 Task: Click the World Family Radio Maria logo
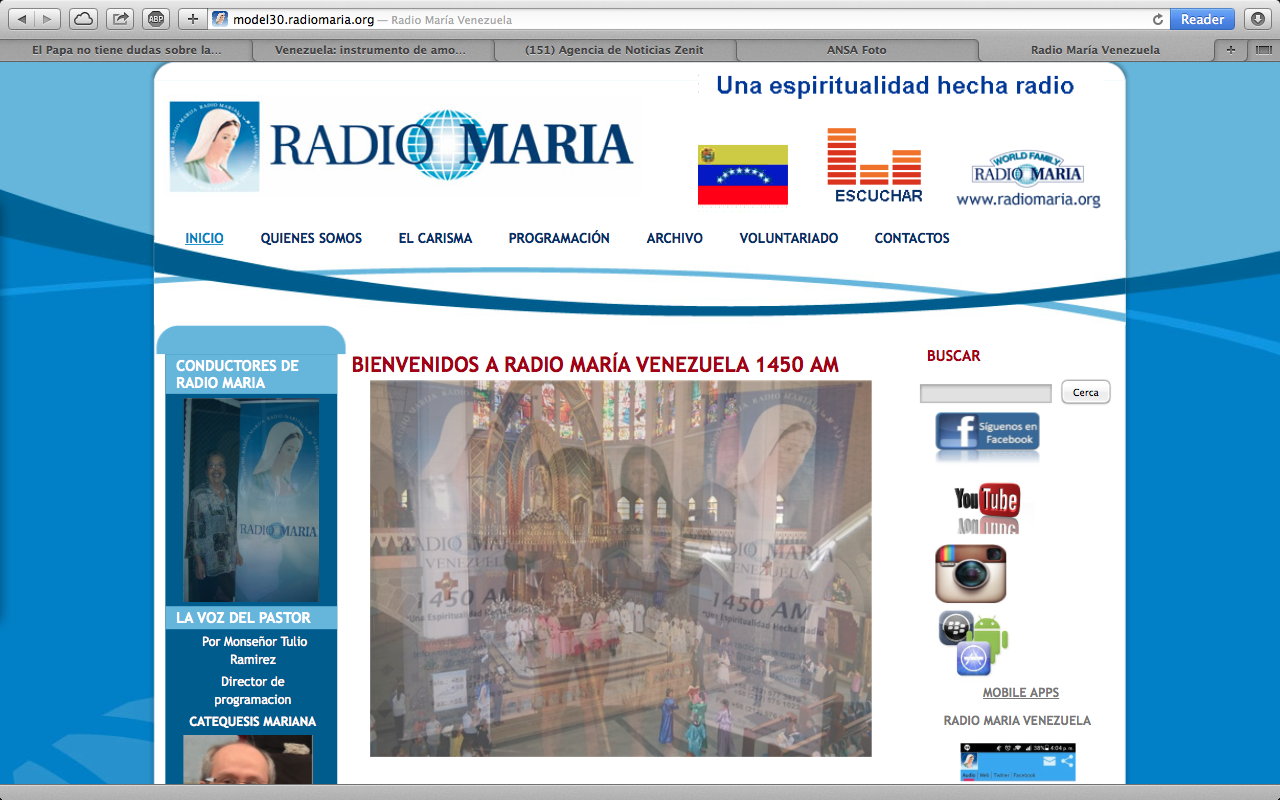tap(1028, 179)
